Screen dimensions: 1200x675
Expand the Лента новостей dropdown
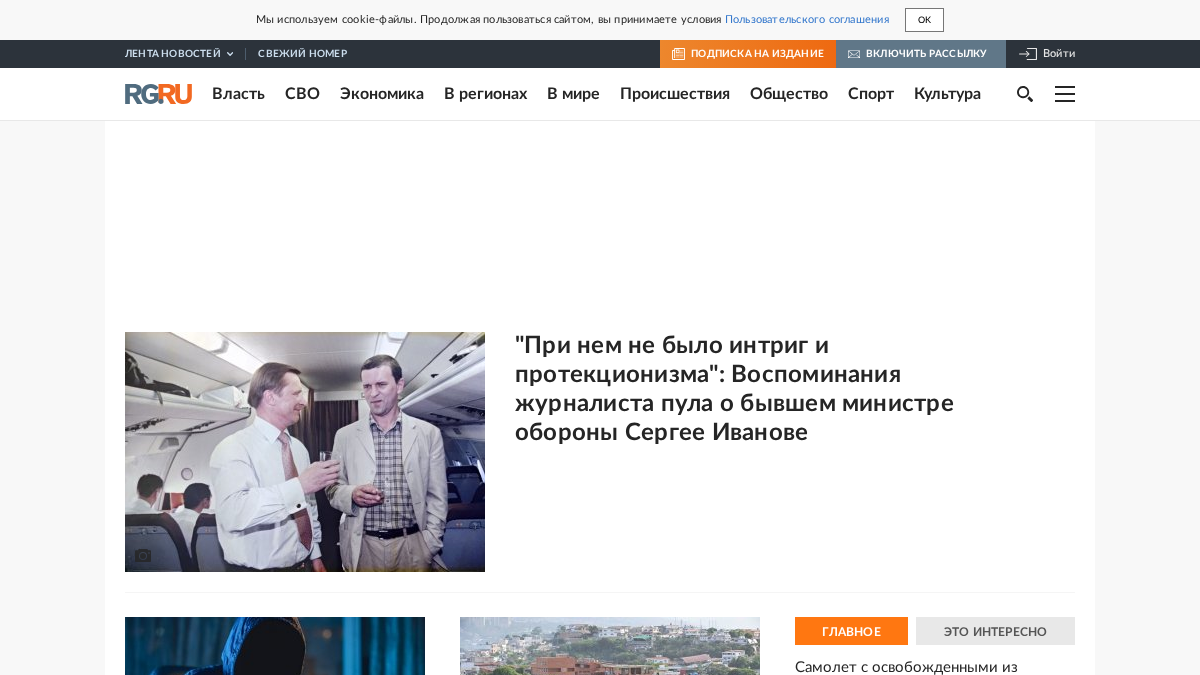point(179,54)
